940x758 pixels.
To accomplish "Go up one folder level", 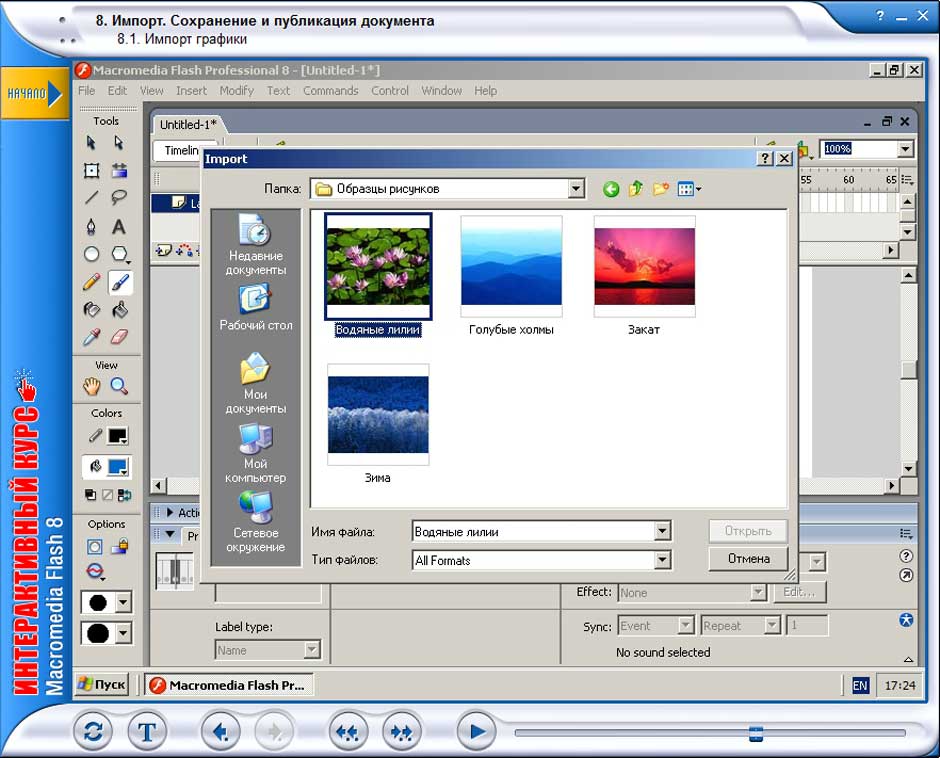I will pos(635,190).
